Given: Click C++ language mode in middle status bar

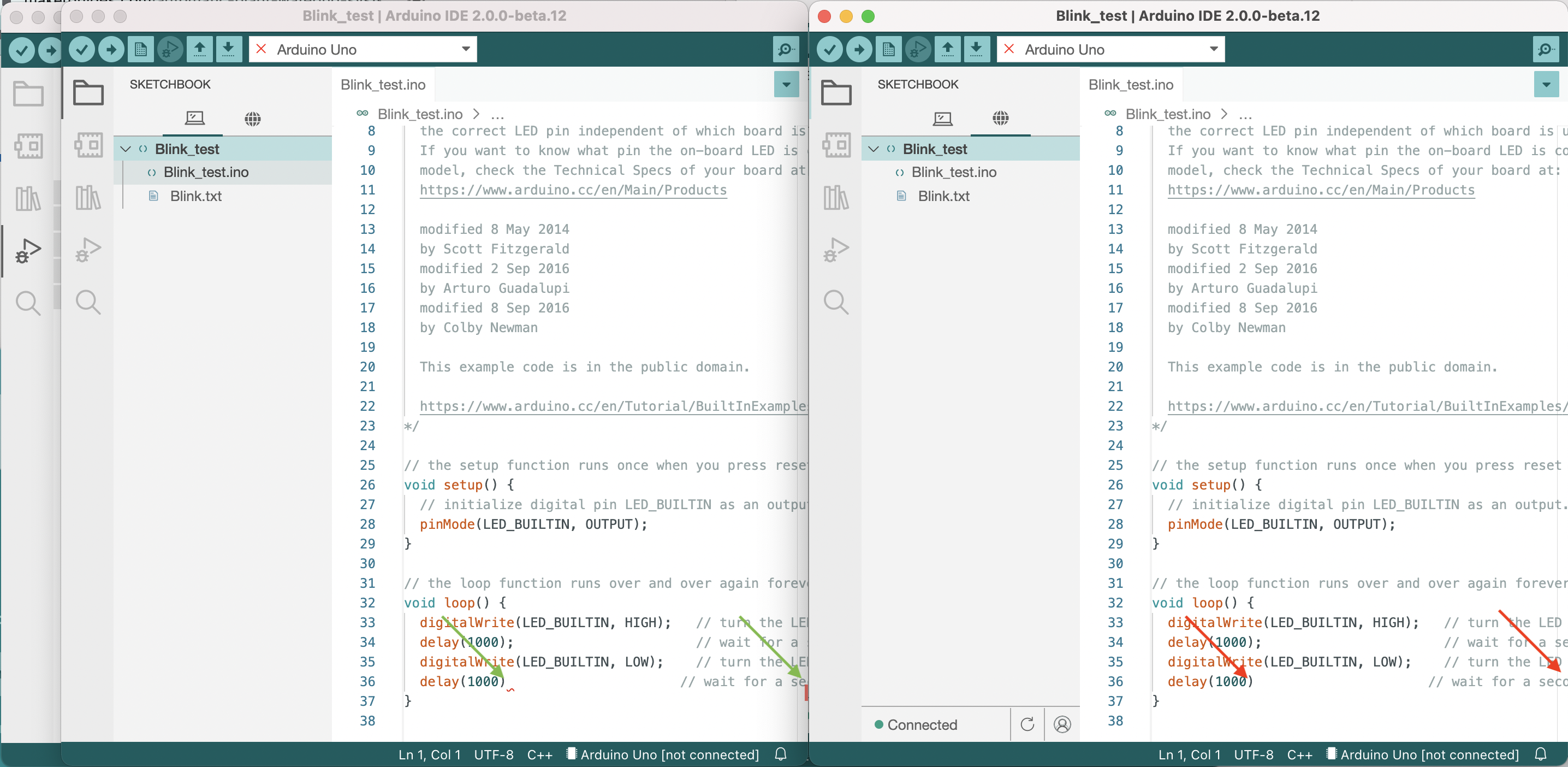Looking at the screenshot, I should click(x=539, y=754).
